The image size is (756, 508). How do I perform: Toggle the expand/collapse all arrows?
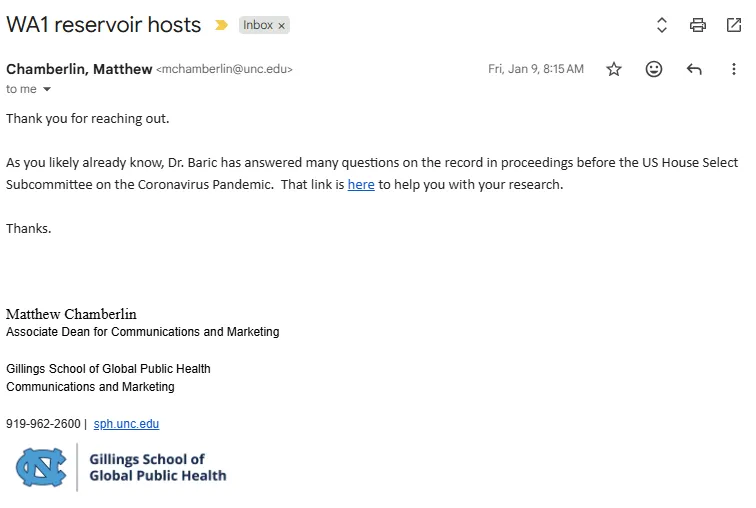661,26
